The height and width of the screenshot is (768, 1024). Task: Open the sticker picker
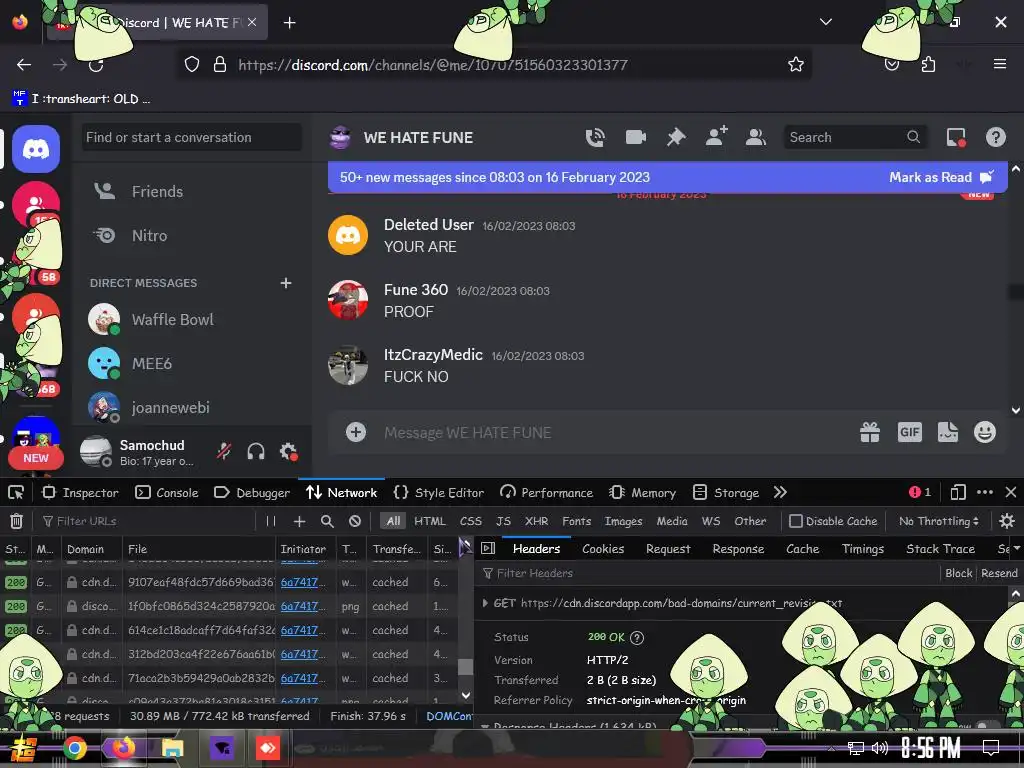click(x=948, y=432)
